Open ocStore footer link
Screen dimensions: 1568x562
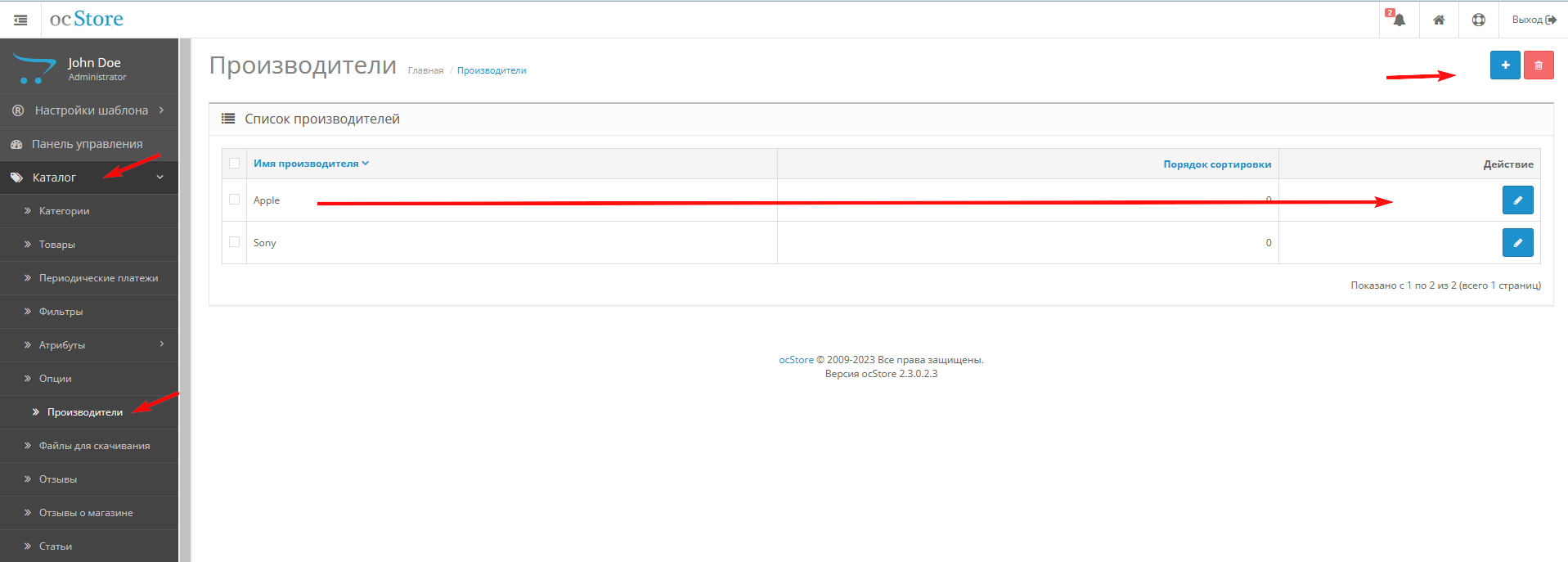796,360
